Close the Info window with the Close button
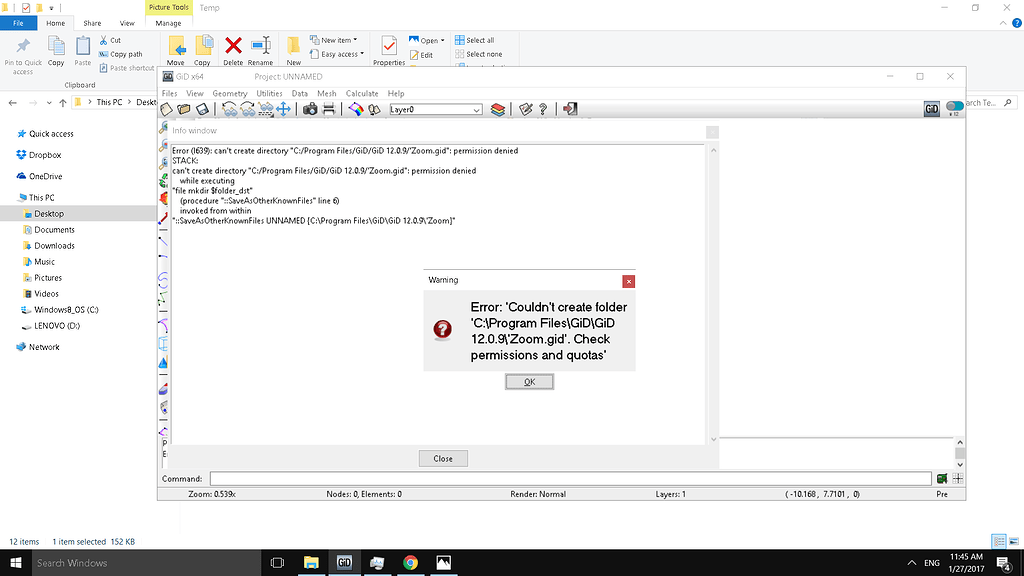Screen dimensions: 1024x576 tap(442, 458)
